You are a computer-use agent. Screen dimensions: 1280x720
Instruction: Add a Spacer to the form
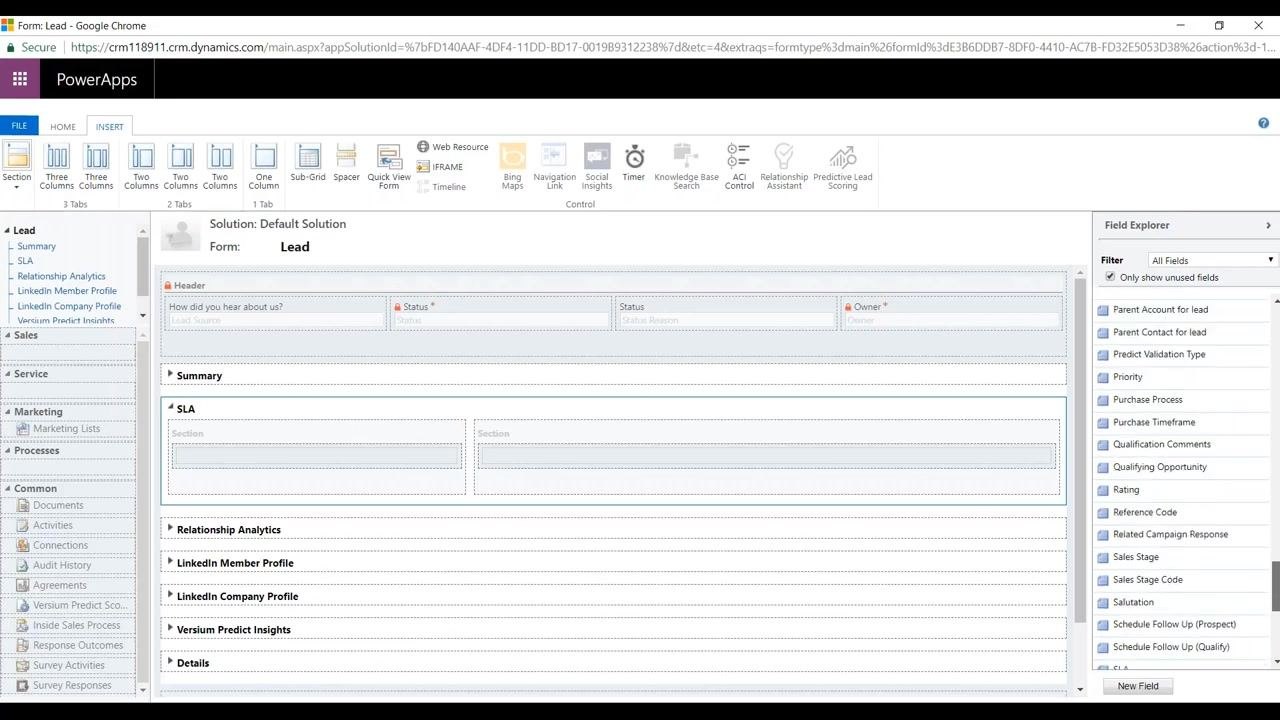[346, 163]
